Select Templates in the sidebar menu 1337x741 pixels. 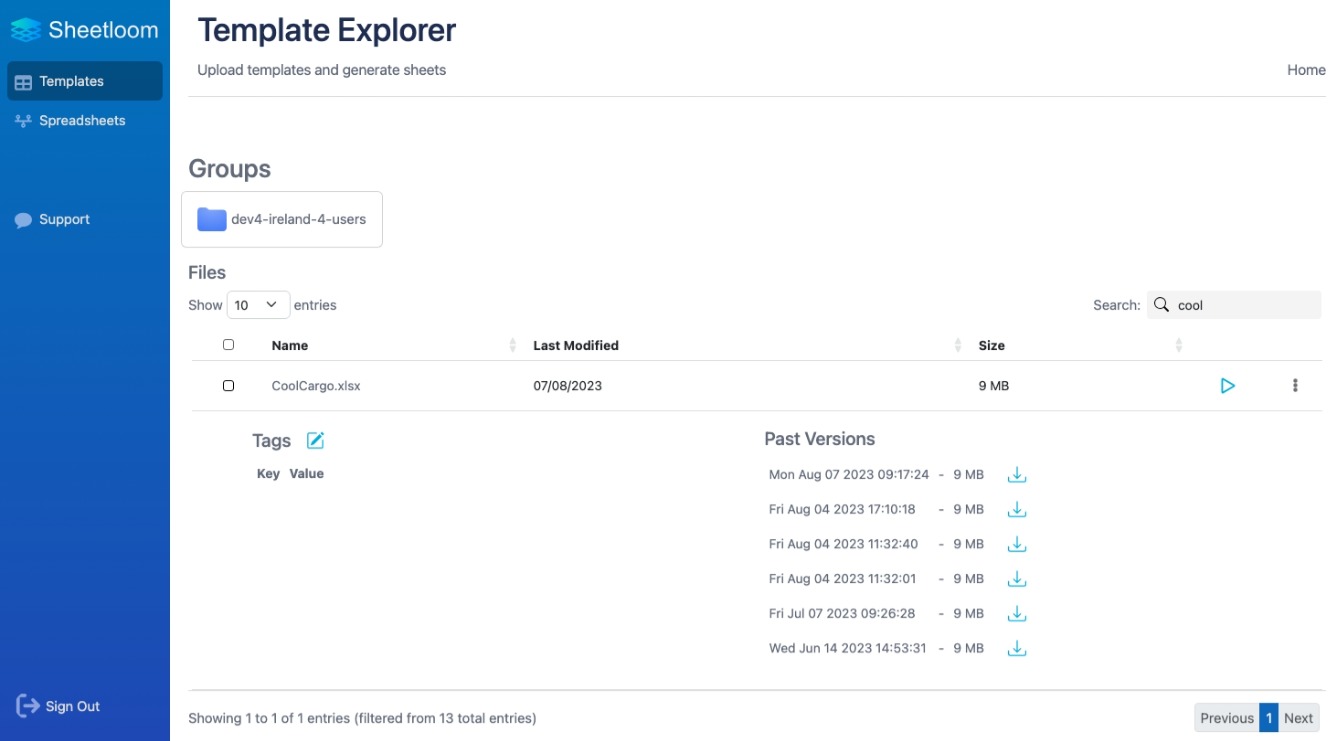pos(72,82)
